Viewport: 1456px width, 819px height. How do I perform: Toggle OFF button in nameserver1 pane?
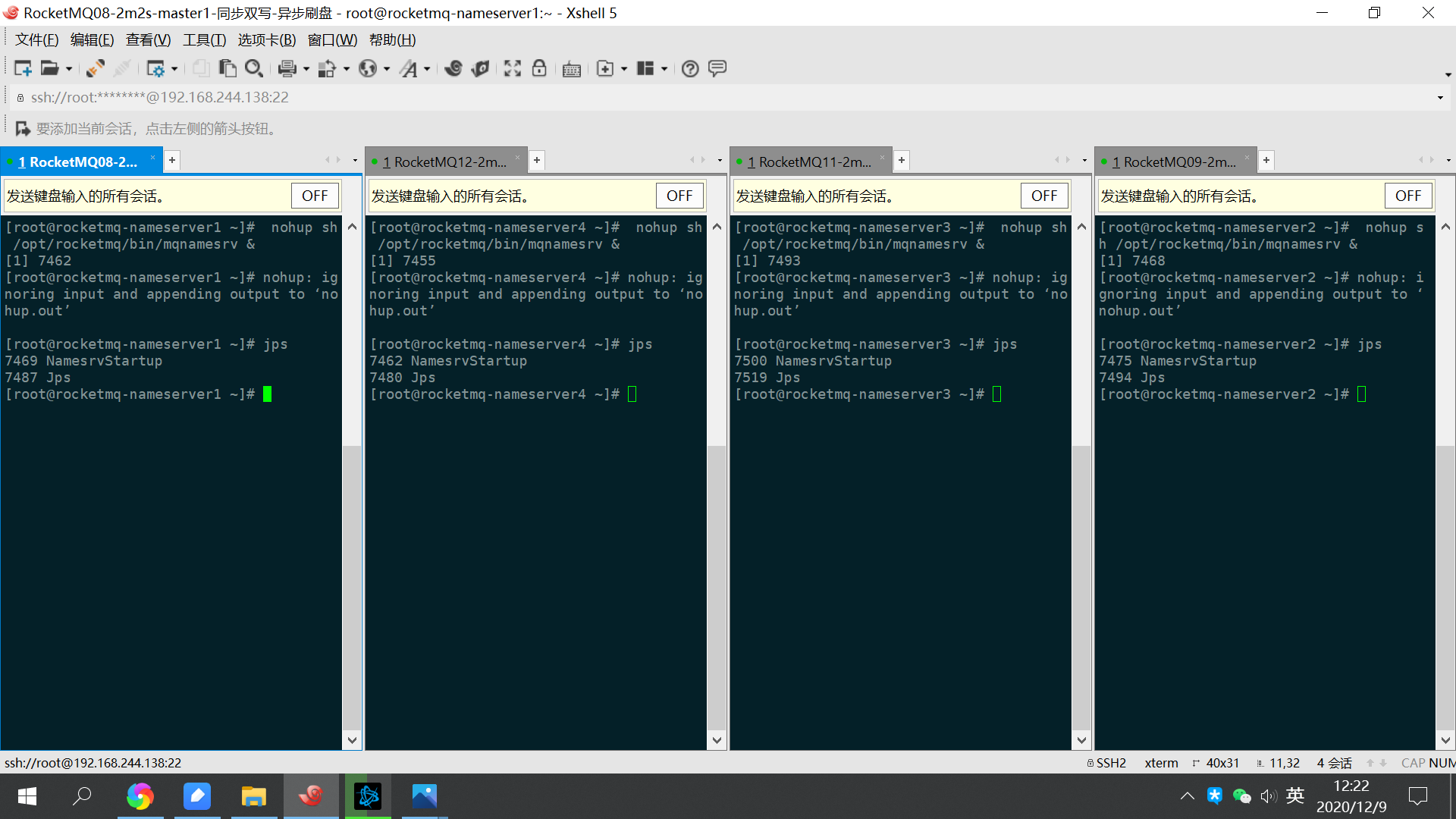(x=315, y=196)
